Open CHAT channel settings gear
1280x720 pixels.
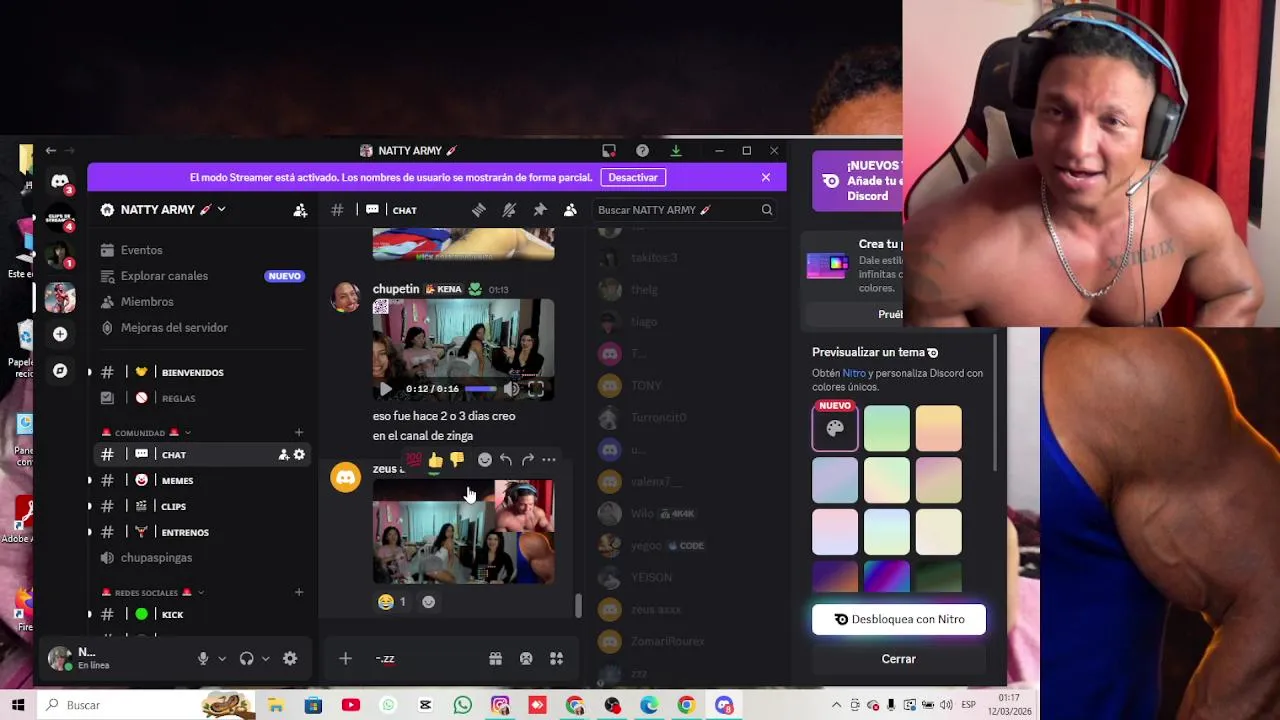299,455
